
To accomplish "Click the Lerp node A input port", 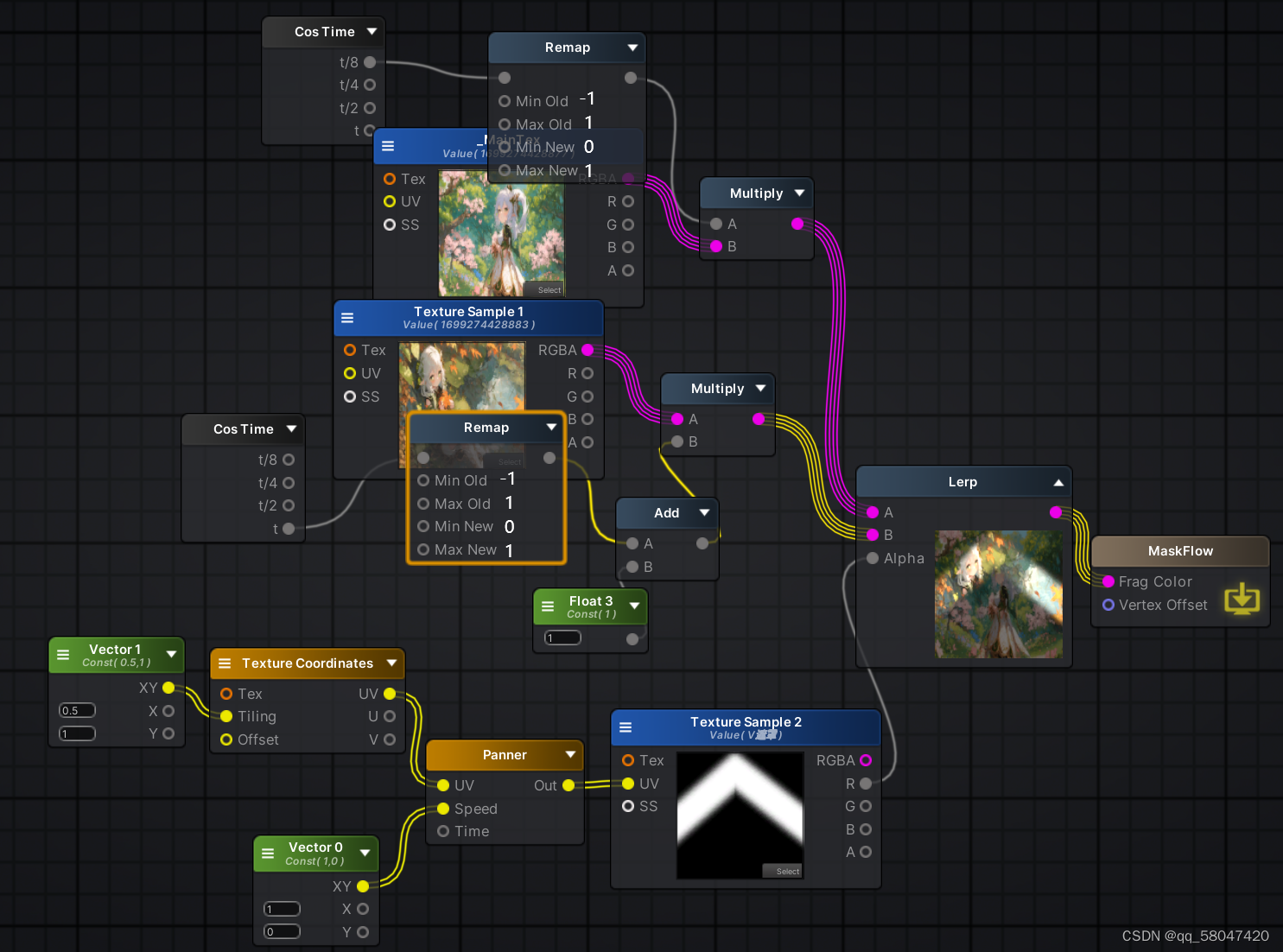I will tap(873, 512).
